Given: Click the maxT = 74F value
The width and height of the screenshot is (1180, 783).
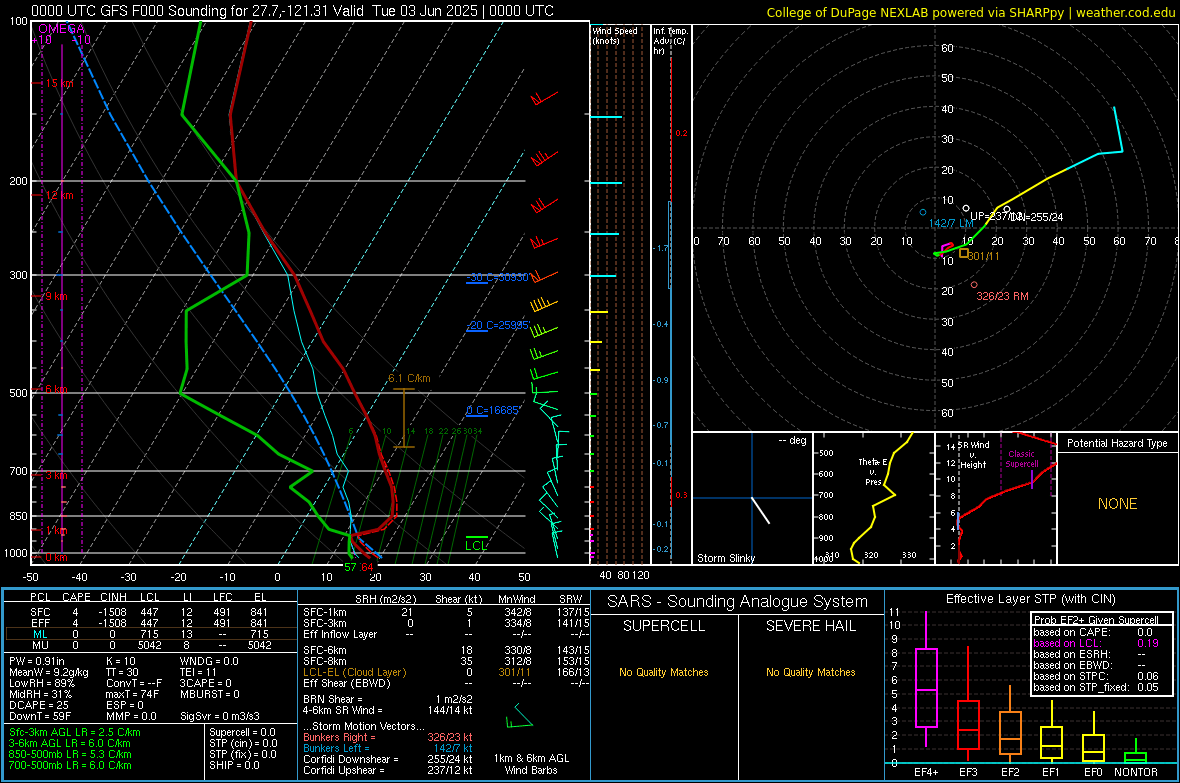Looking at the screenshot, I should (x=132, y=694).
